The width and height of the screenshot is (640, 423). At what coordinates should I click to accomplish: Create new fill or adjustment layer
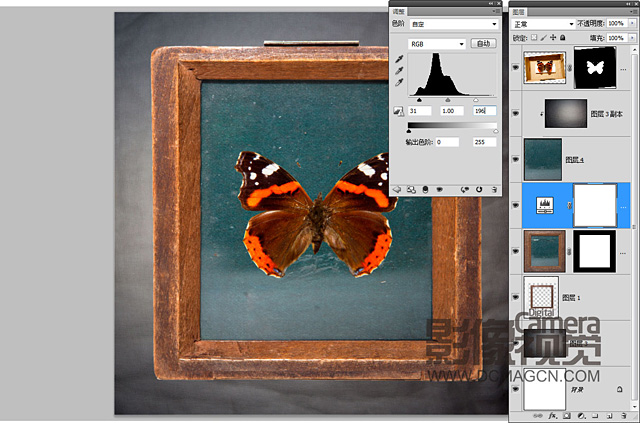click(x=581, y=416)
